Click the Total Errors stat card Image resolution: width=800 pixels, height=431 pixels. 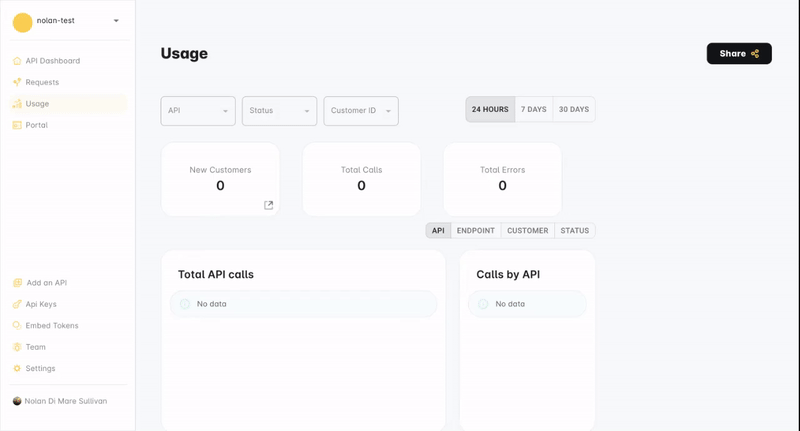click(x=503, y=179)
